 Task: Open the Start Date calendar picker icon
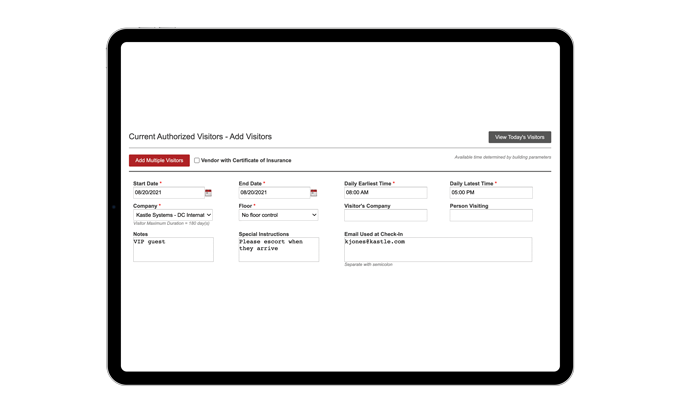208,193
